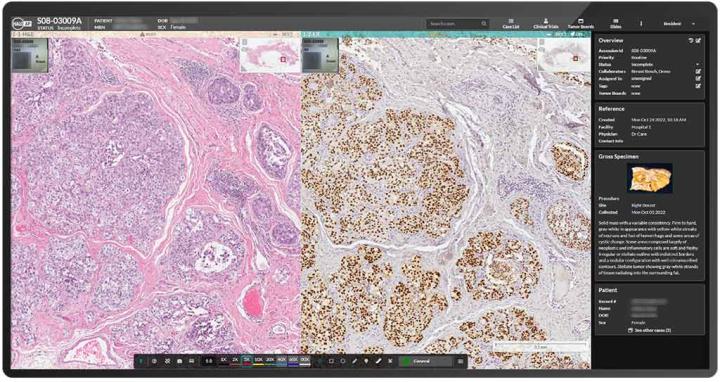Click the camera snapshot icon in bottom toolbar
The width and height of the screenshot is (720, 382).
180,361
